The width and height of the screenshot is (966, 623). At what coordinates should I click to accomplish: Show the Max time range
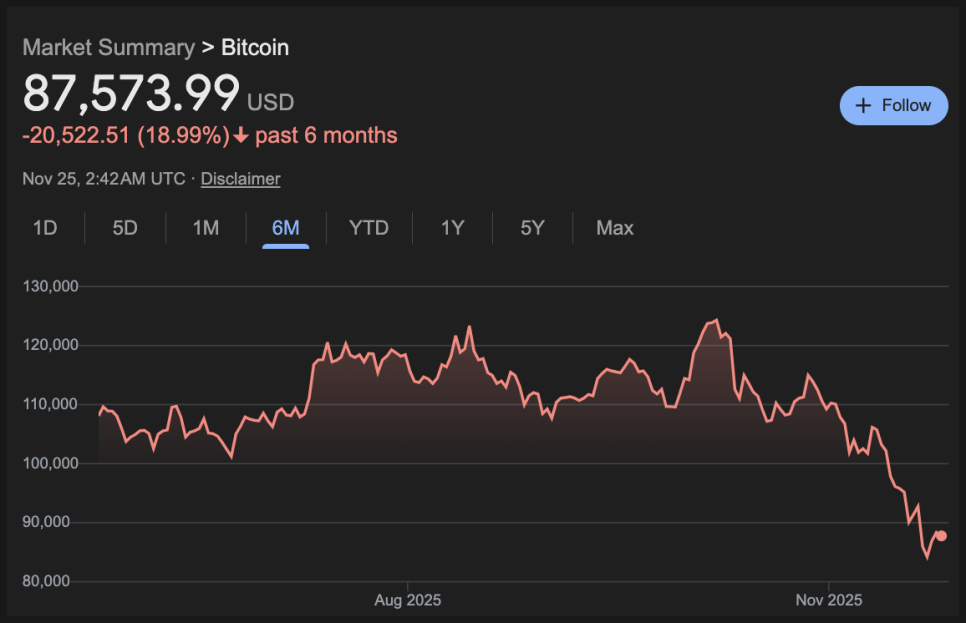[615, 228]
